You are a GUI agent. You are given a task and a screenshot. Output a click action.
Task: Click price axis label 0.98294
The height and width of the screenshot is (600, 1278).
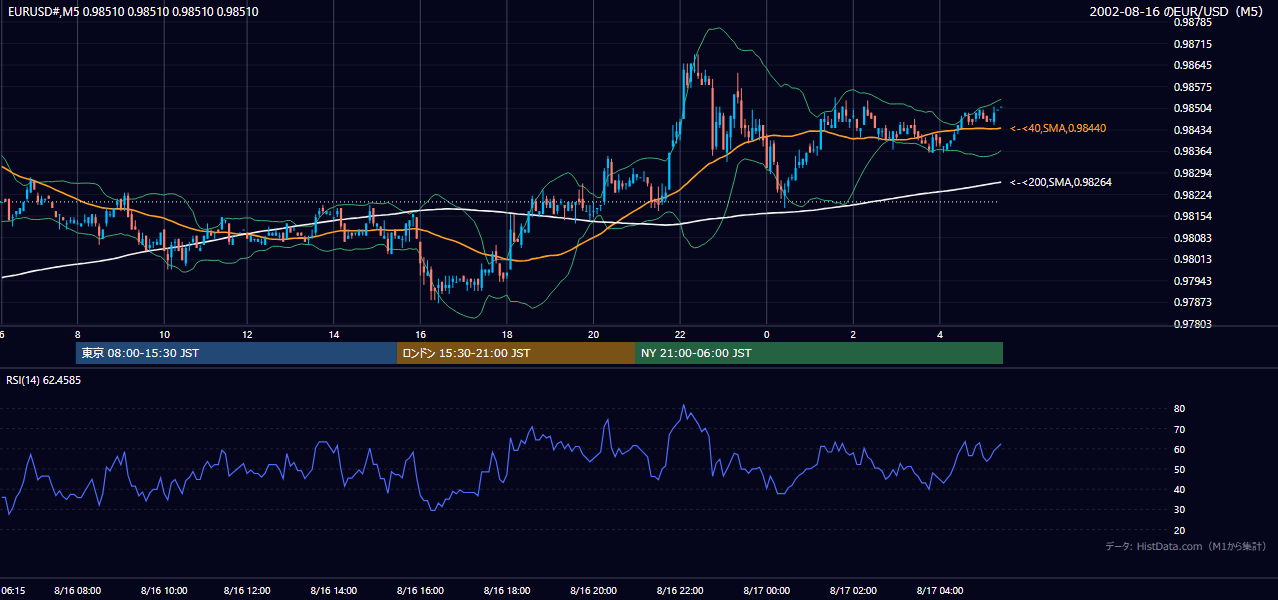pos(1192,174)
